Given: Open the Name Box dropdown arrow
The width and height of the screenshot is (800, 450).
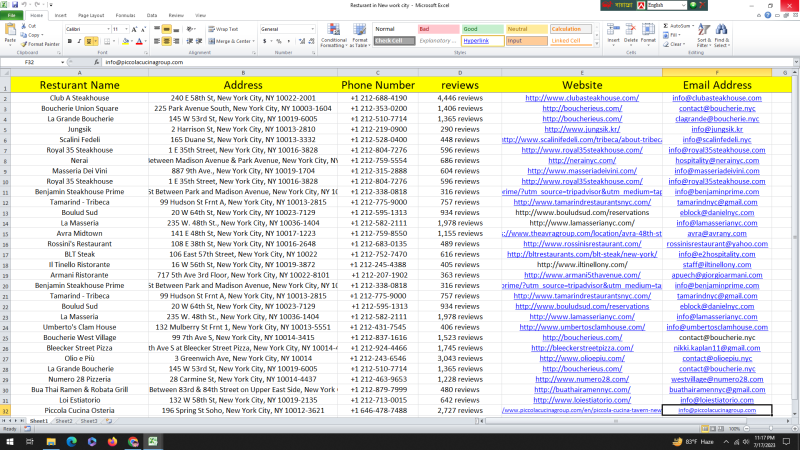Looking at the screenshot, I should coord(62,62).
